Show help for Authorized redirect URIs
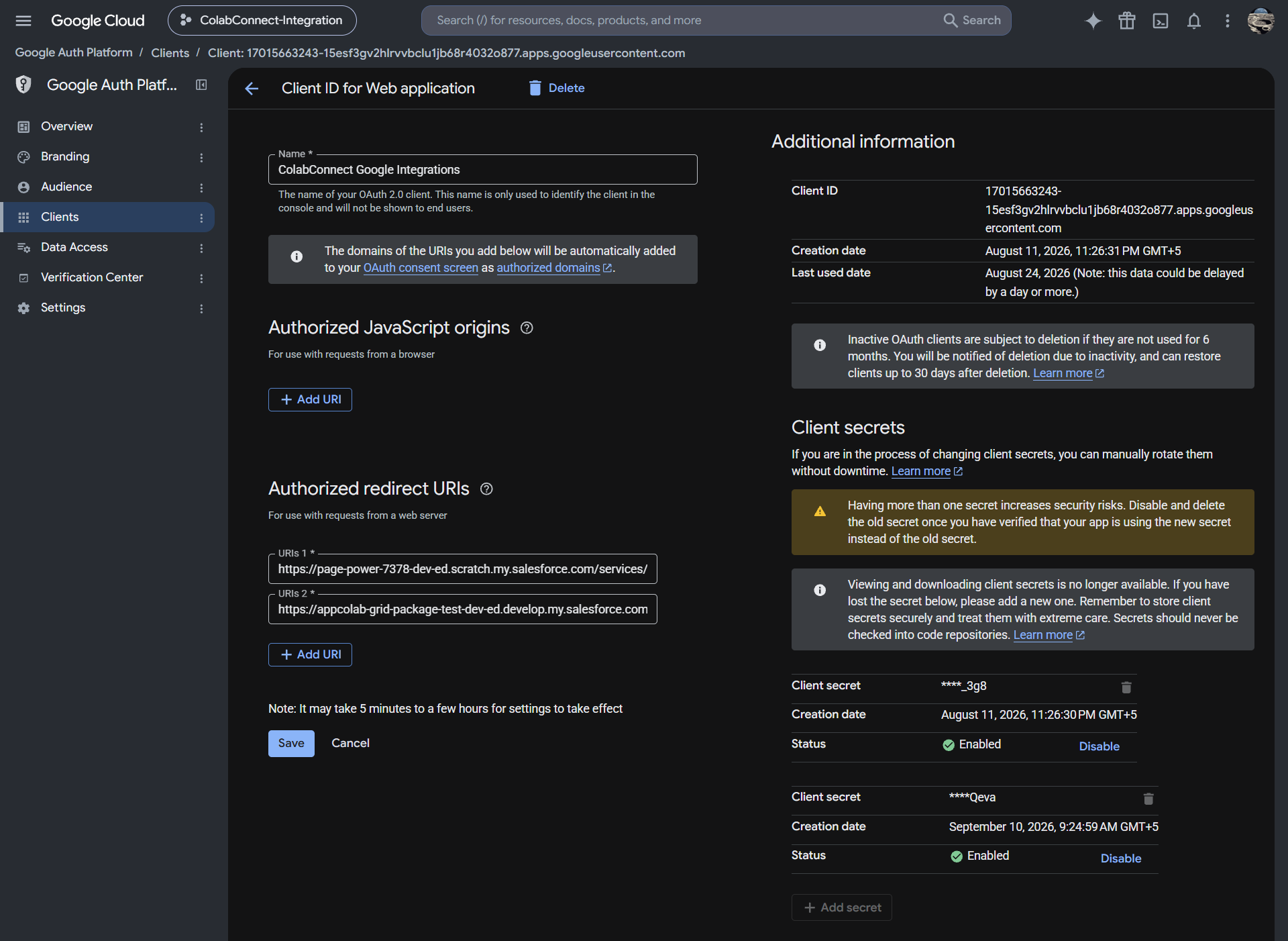This screenshot has height=941, width=1288. click(x=487, y=489)
